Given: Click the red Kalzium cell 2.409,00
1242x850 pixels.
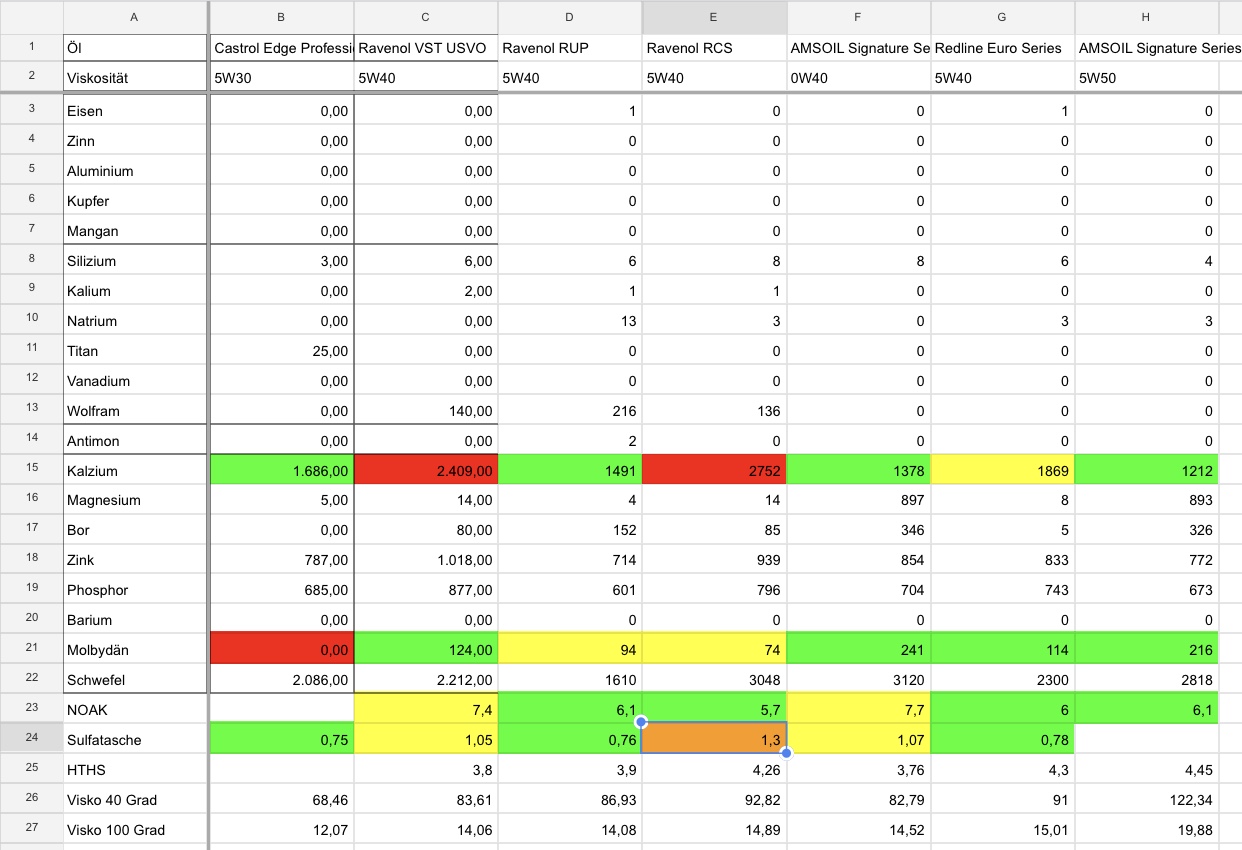Looking at the screenshot, I should [x=426, y=471].
